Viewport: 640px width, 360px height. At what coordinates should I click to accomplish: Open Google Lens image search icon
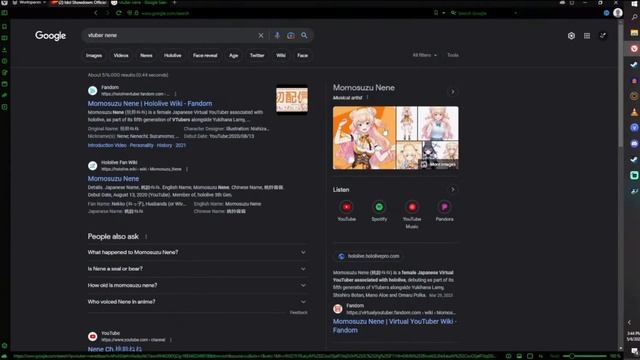coord(291,36)
